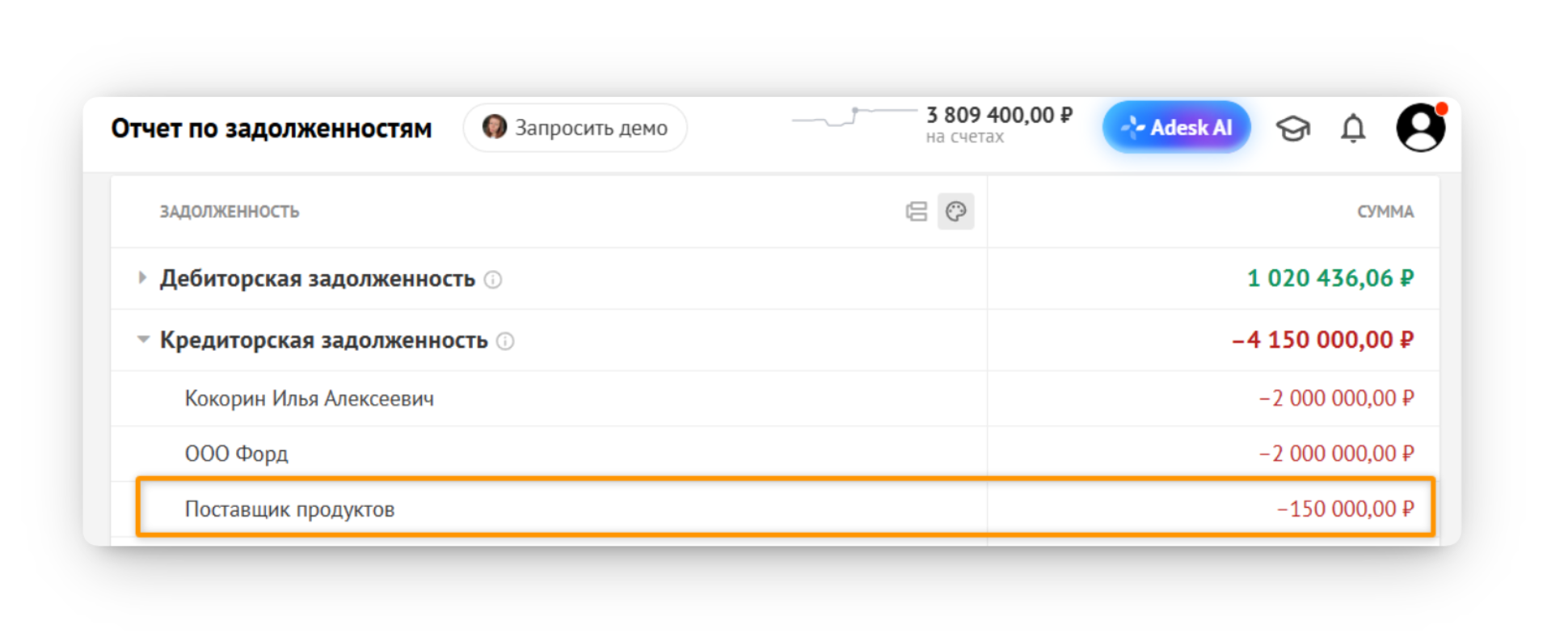This screenshot has width=1568, height=642.
Task: Click the СУММА column header
Action: (x=1385, y=212)
